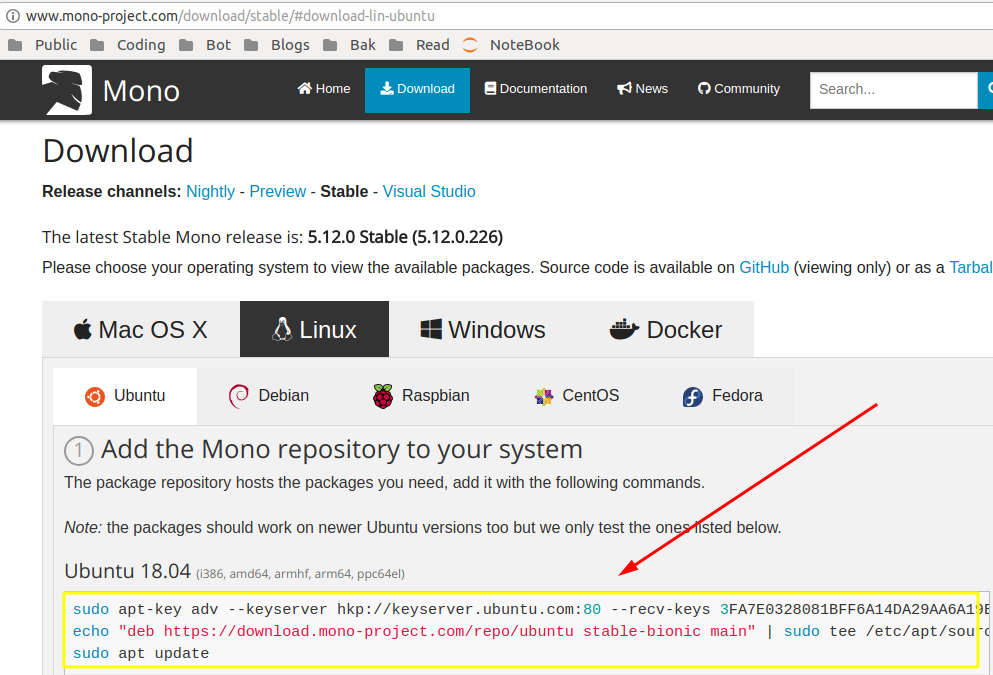
Task: Select Download in the navbar
Action: coord(417,90)
